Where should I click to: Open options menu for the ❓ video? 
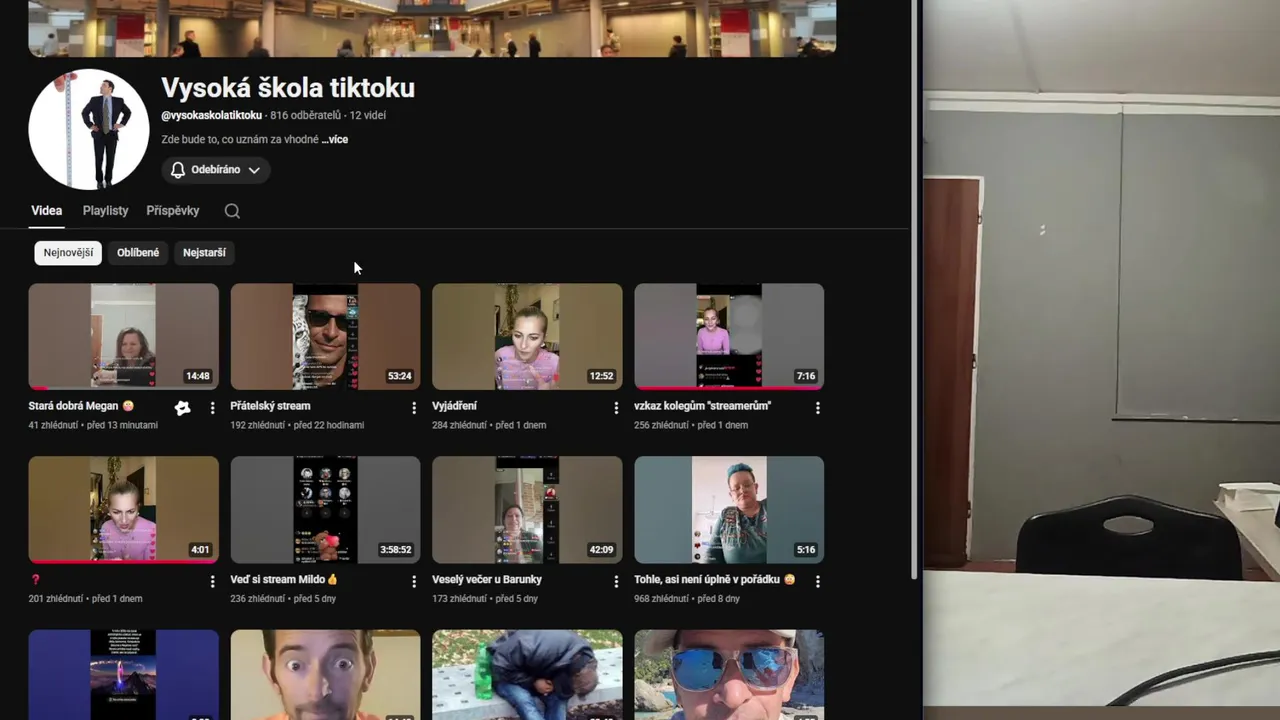212,581
